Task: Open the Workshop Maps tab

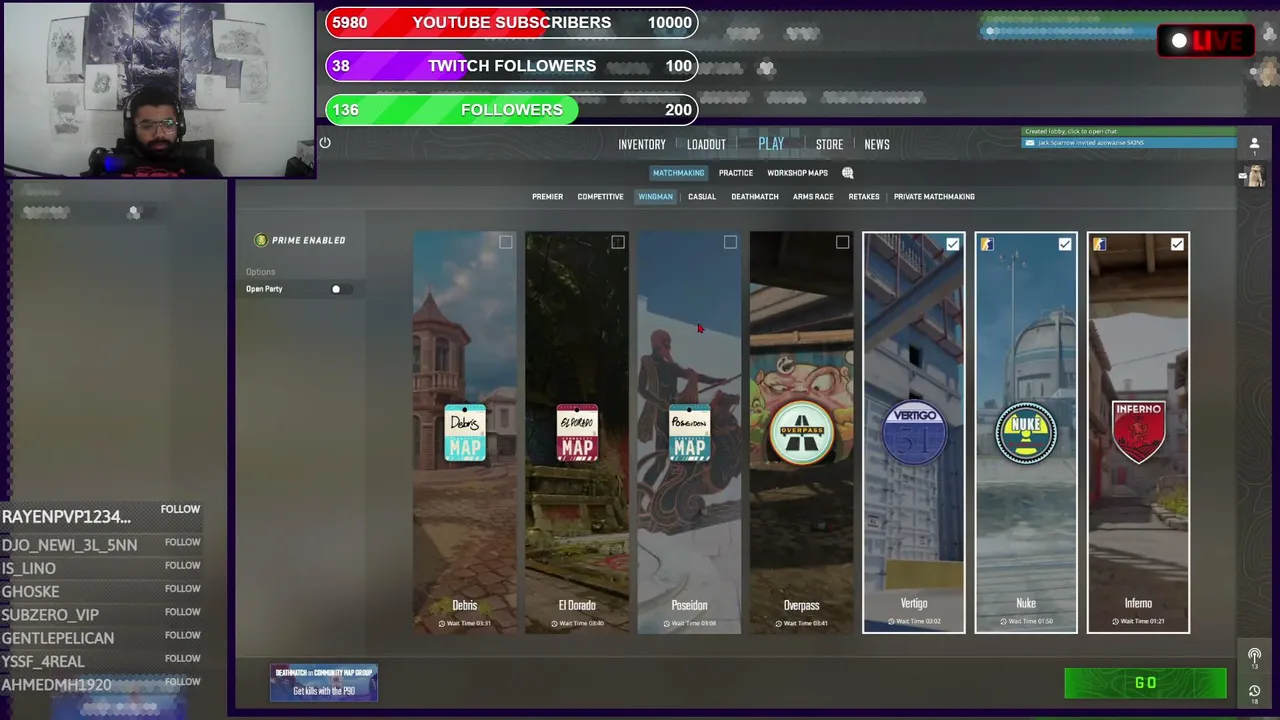Action: (x=797, y=173)
